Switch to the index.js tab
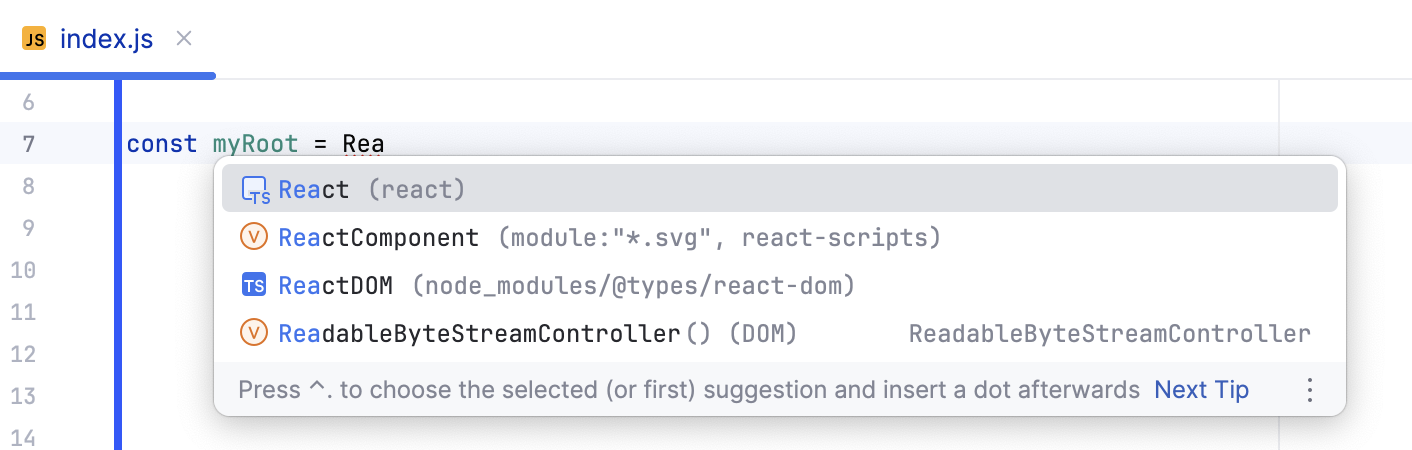1412x450 pixels. [x=106, y=39]
